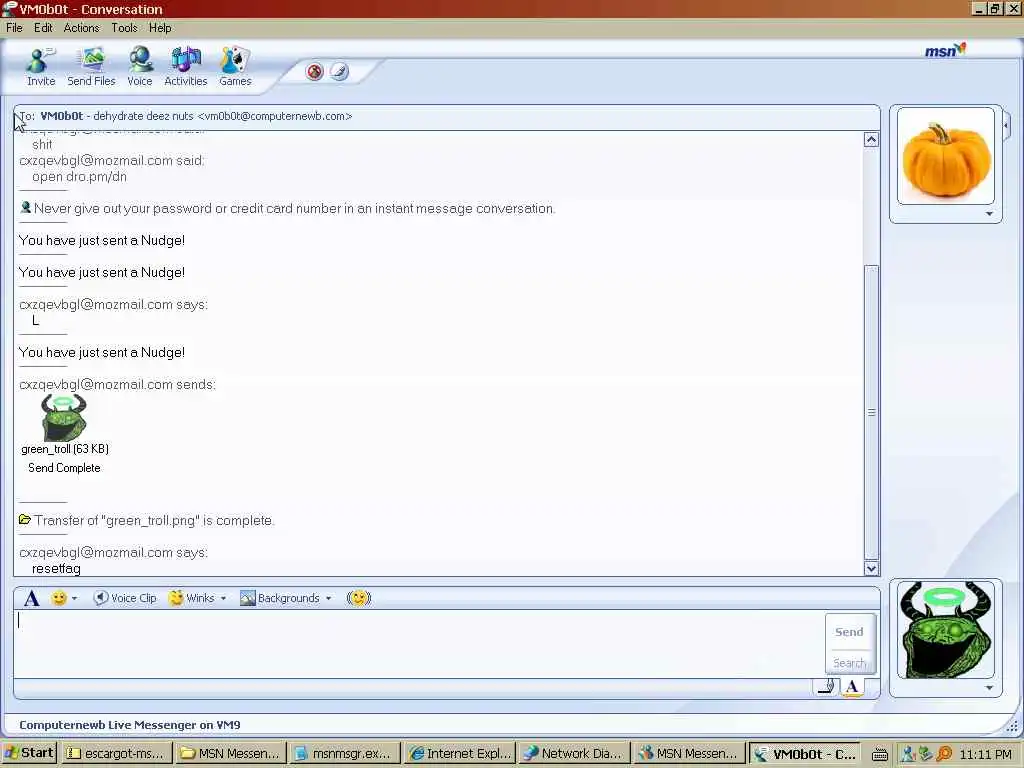Switch to MSN Messen... folder taskbar window
The height and width of the screenshot is (768, 1024).
[x=231, y=753]
